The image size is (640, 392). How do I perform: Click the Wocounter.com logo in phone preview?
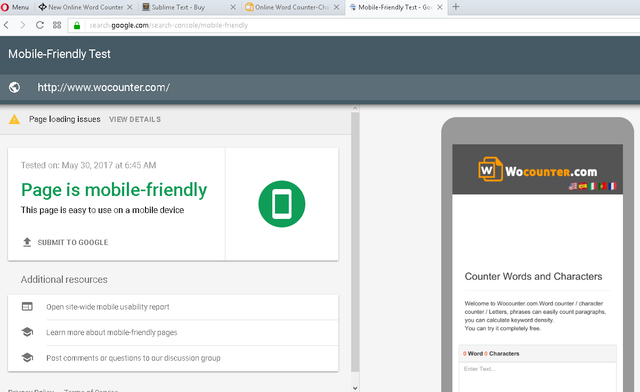tap(538, 169)
